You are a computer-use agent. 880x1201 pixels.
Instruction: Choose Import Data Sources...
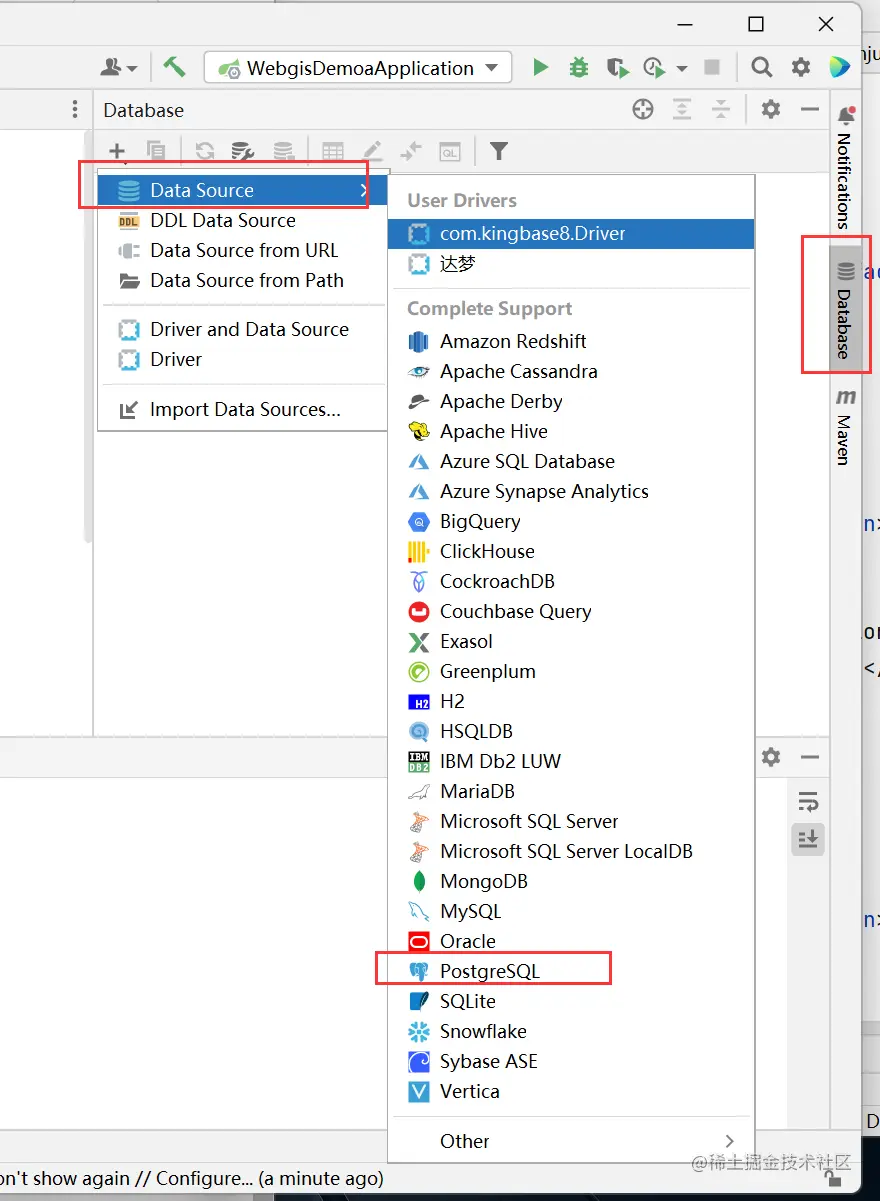[x=242, y=409]
